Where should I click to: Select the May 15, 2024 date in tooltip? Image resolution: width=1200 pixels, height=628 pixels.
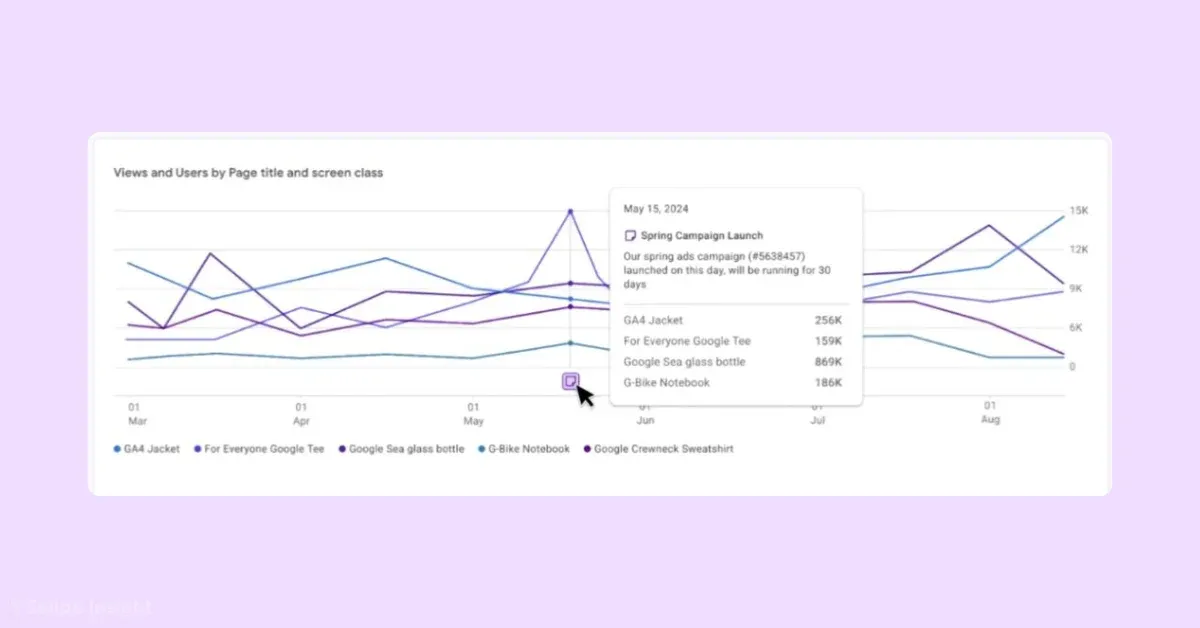[x=655, y=210]
